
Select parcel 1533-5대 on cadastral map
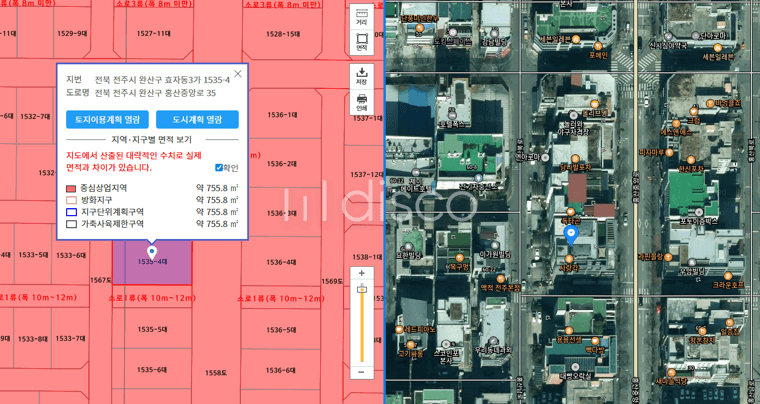(33, 255)
